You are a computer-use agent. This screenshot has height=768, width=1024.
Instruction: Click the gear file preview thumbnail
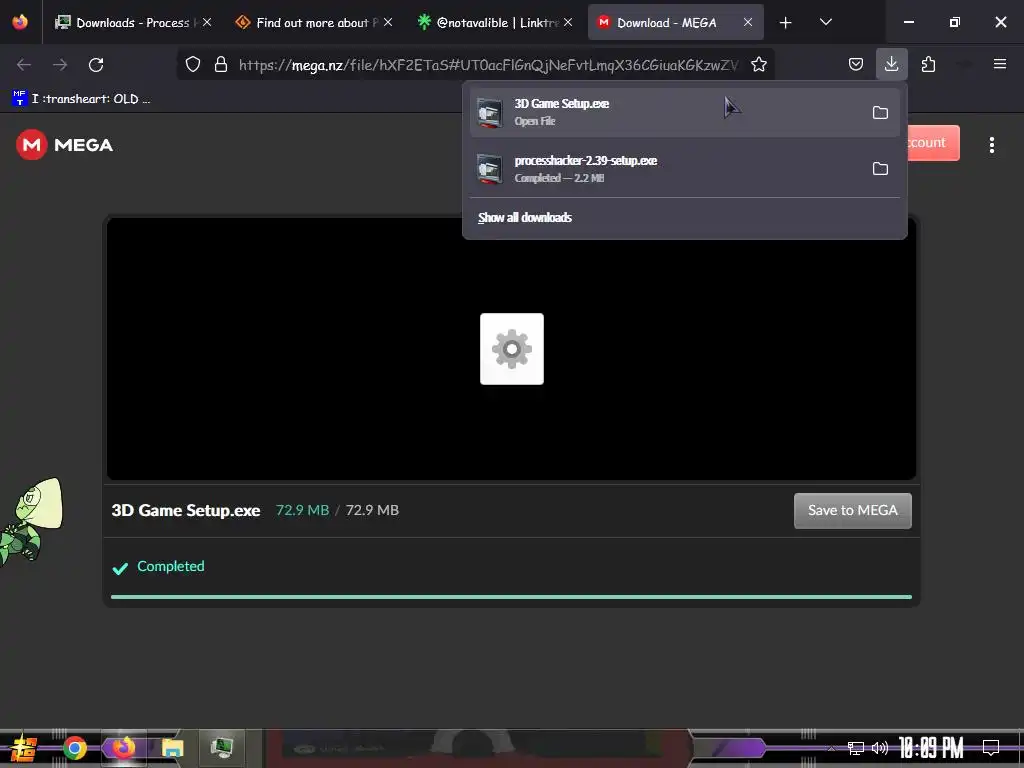coord(512,349)
